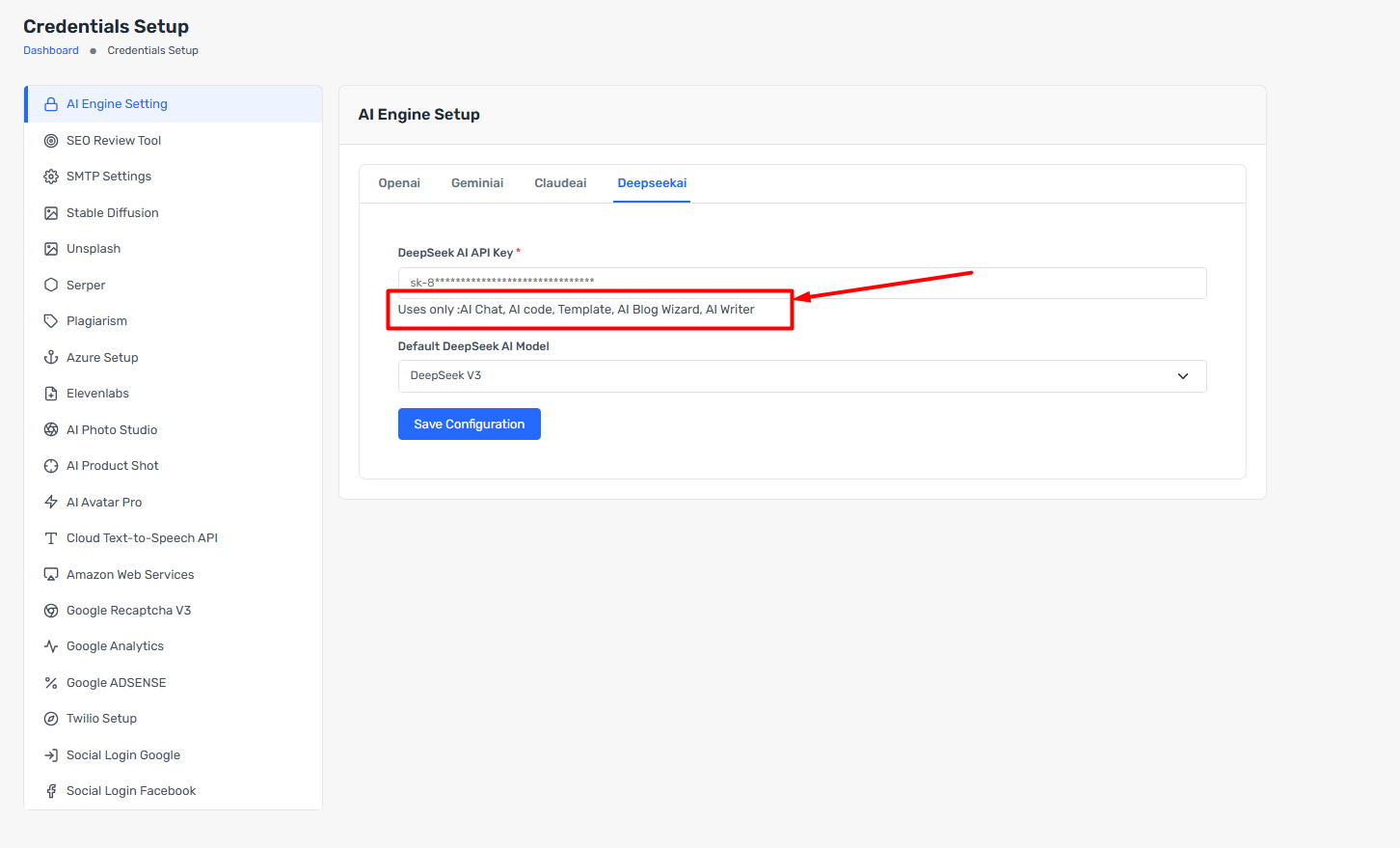Open the Azure Setup page
Image resolution: width=1400 pixels, height=848 pixels.
(x=174, y=358)
